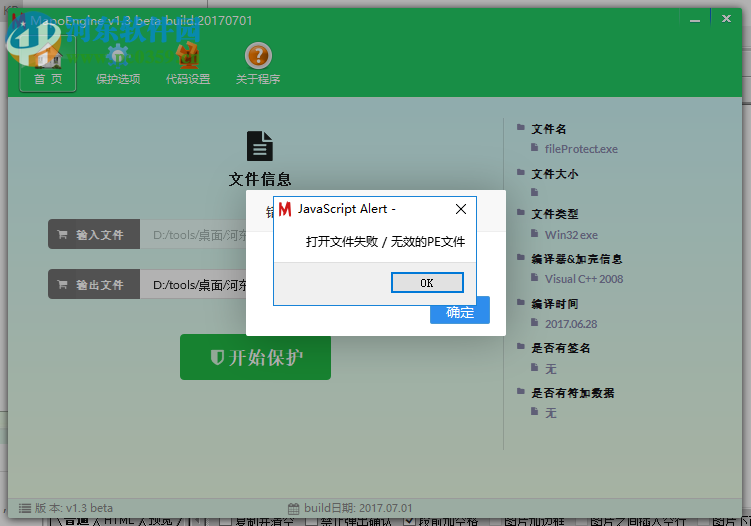Click the 输入文件 input file button

pos(94,234)
